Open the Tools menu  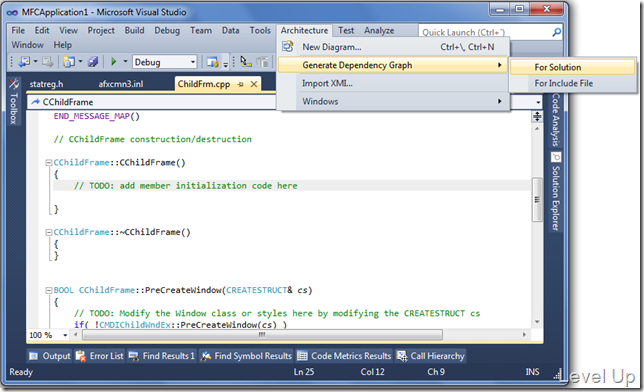[260, 30]
